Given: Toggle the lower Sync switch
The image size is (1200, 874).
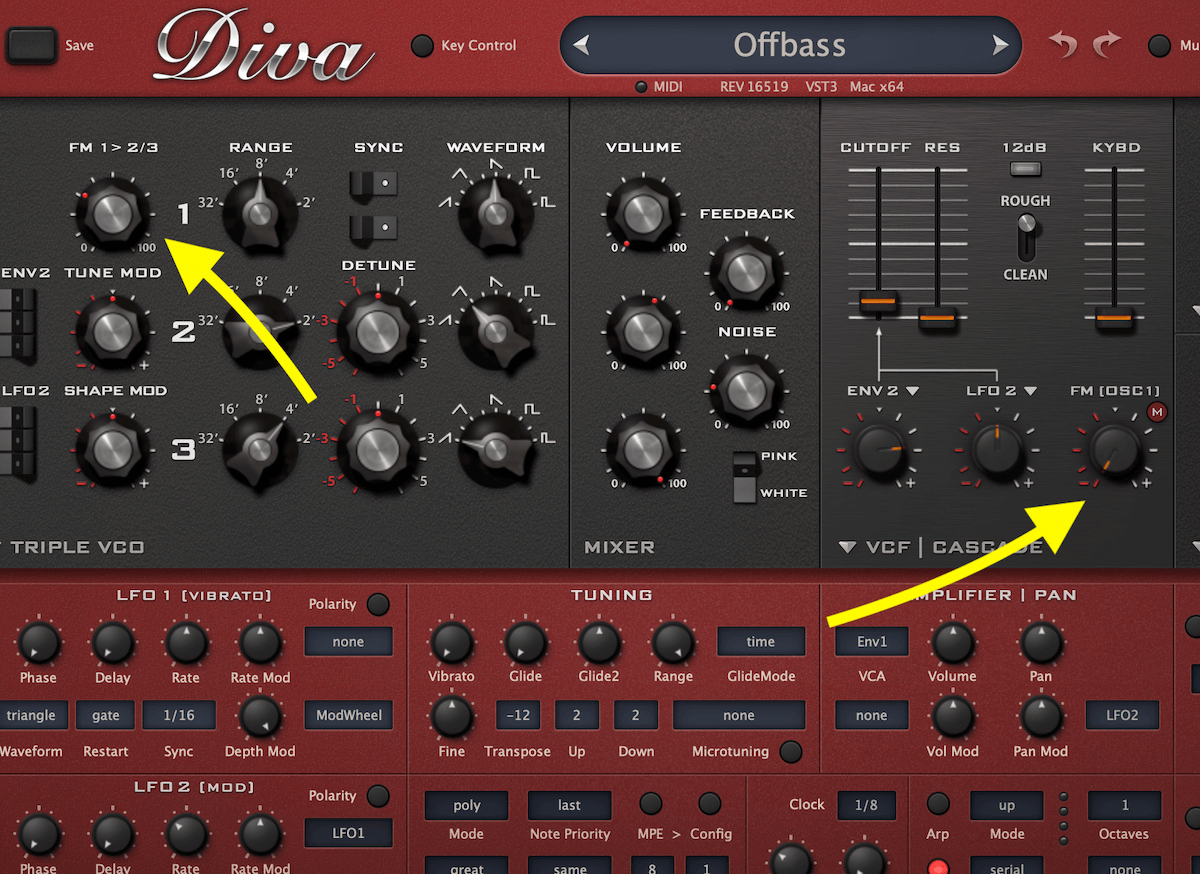Looking at the screenshot, I should (374, 227).
